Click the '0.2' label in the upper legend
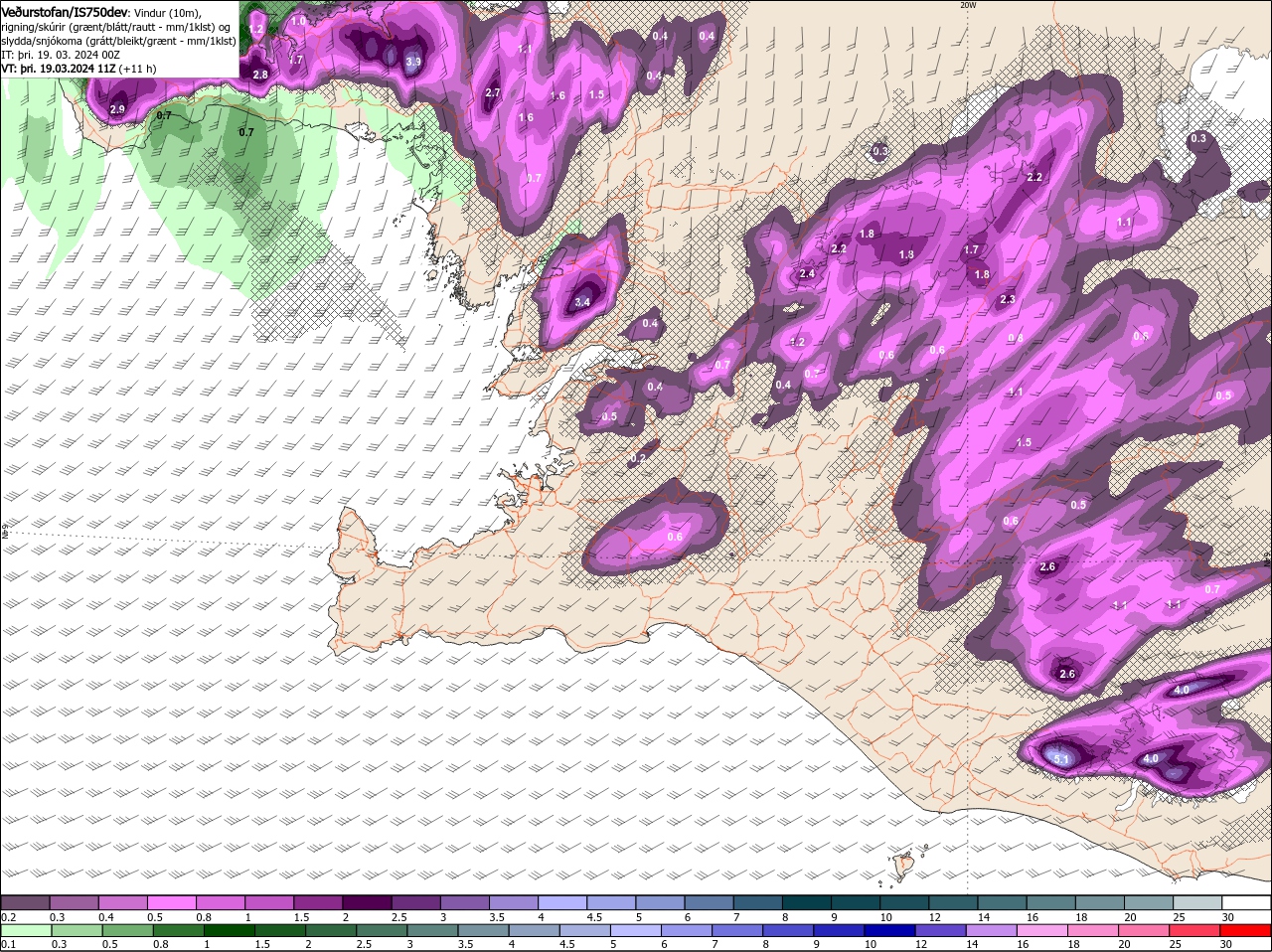This screenshot has height=952, width=1272. [8, 916]
